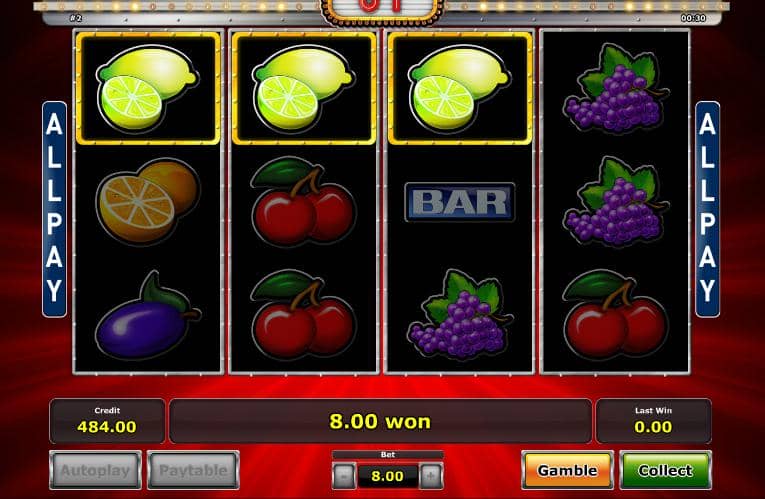Decrease bet with the minus button

(x=344, y=476)
